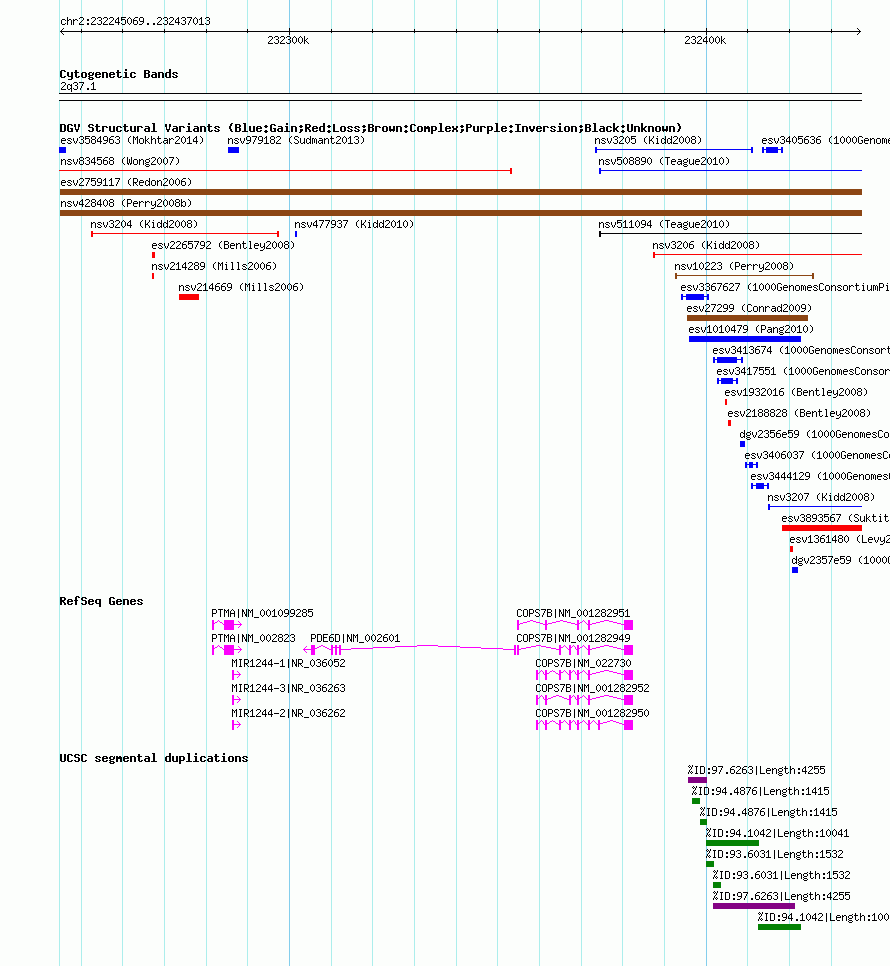Select the nsv3206 (Kidd2008) label

(x=706, y=245)
